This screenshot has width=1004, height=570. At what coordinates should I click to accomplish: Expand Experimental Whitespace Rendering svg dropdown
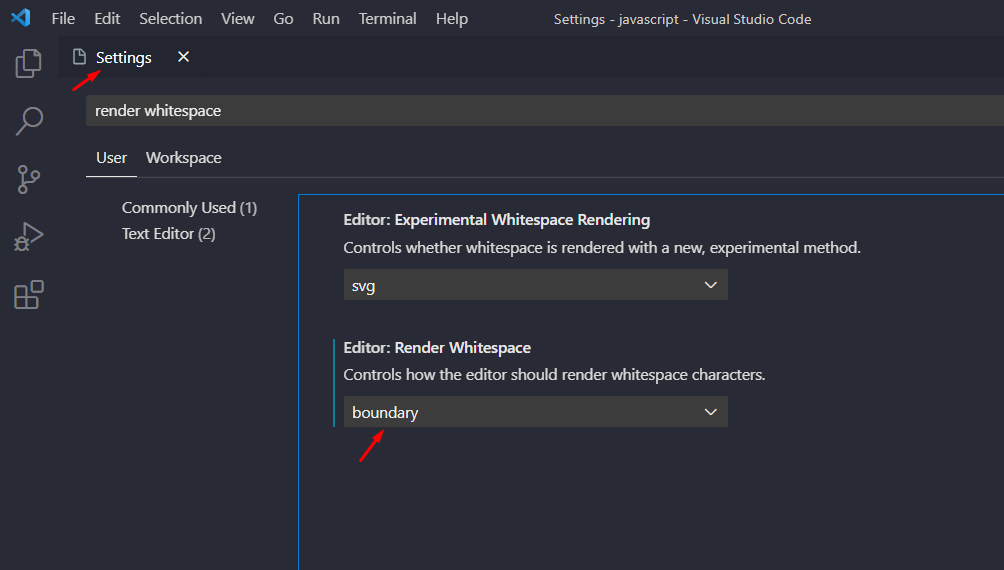535,285
